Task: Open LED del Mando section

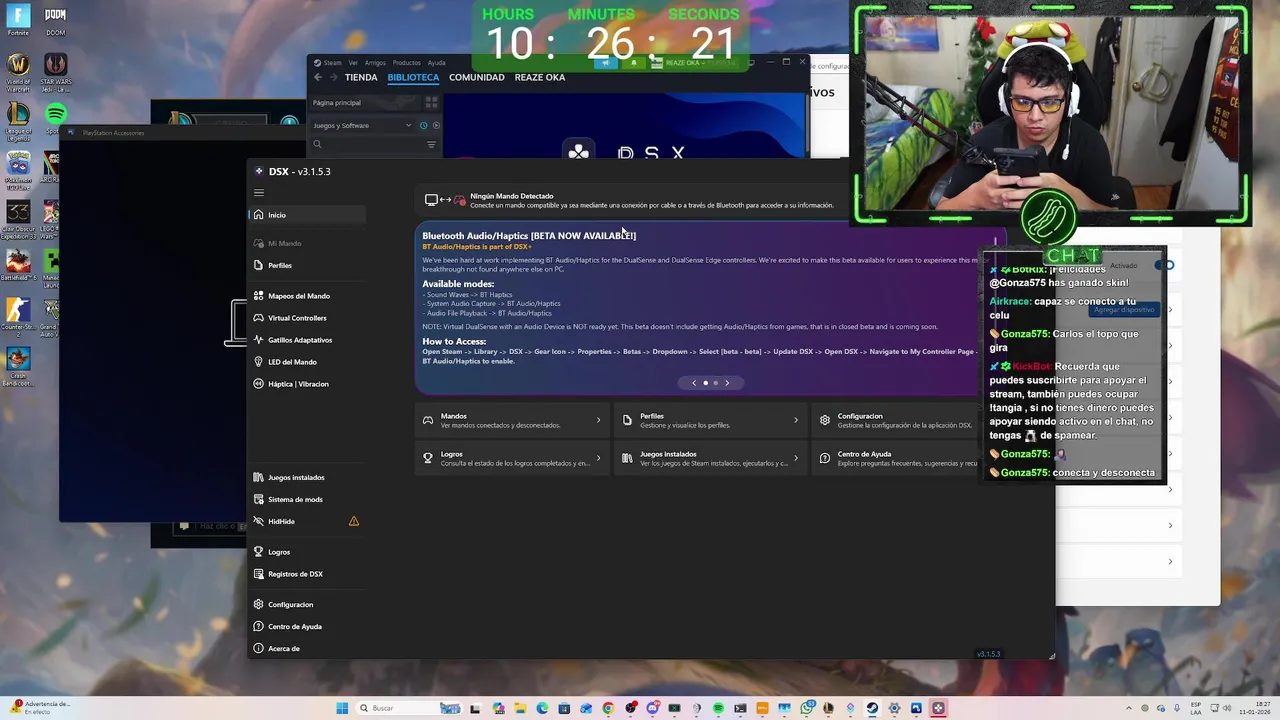Action: coord(307,362)
